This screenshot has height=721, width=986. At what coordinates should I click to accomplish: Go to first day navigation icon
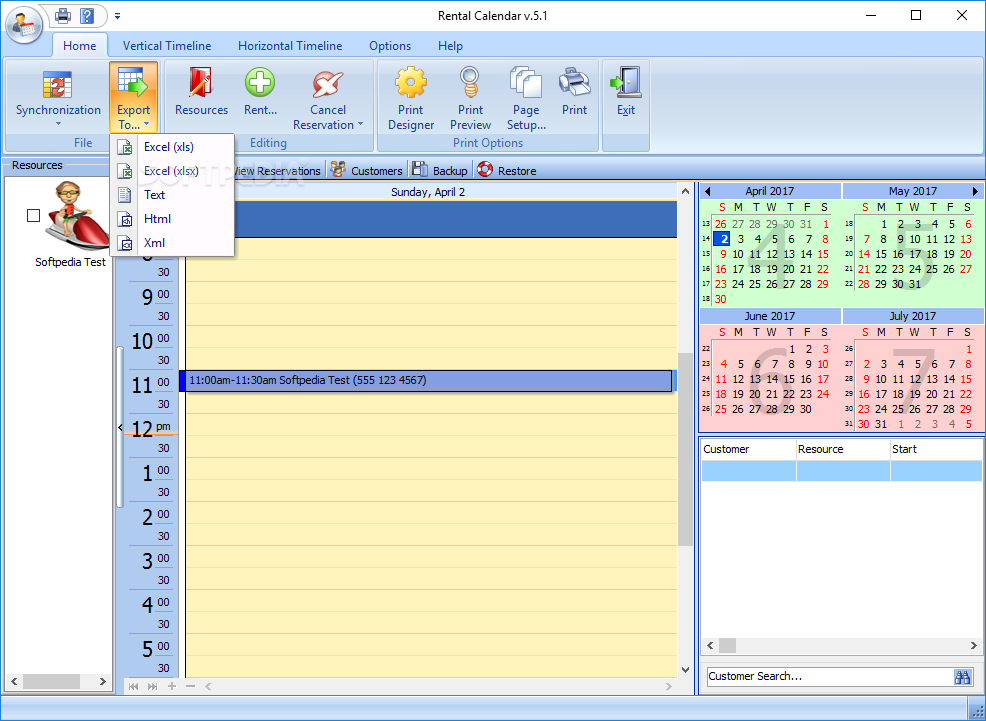coord(133,686)
